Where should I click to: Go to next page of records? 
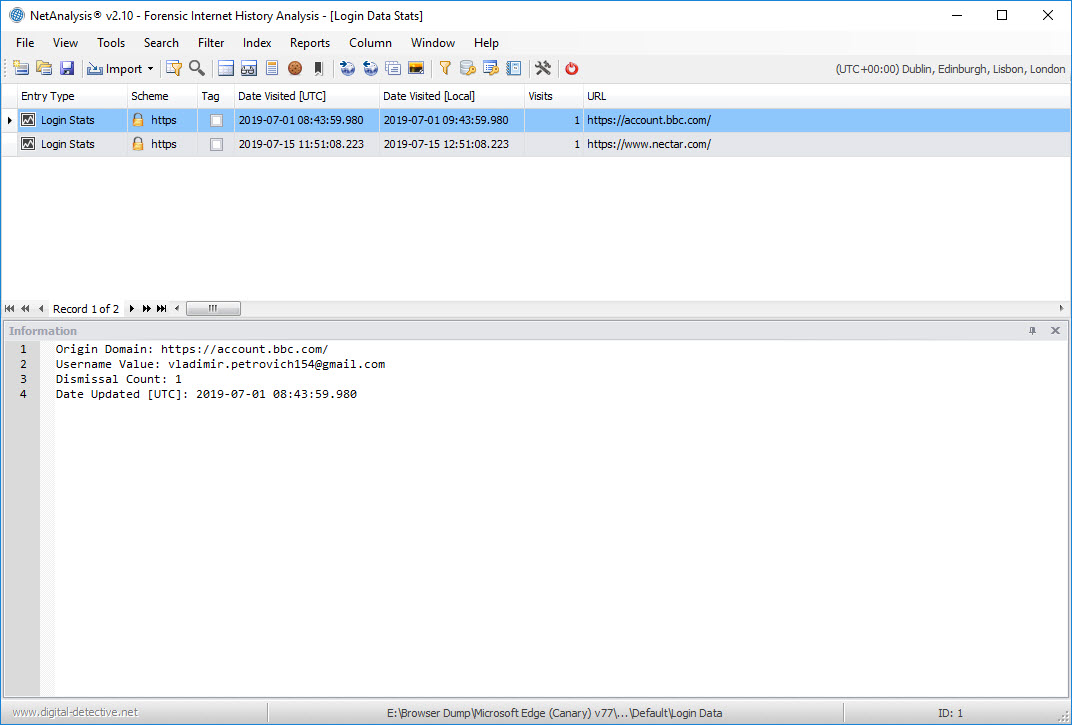[x=146, y=308]
